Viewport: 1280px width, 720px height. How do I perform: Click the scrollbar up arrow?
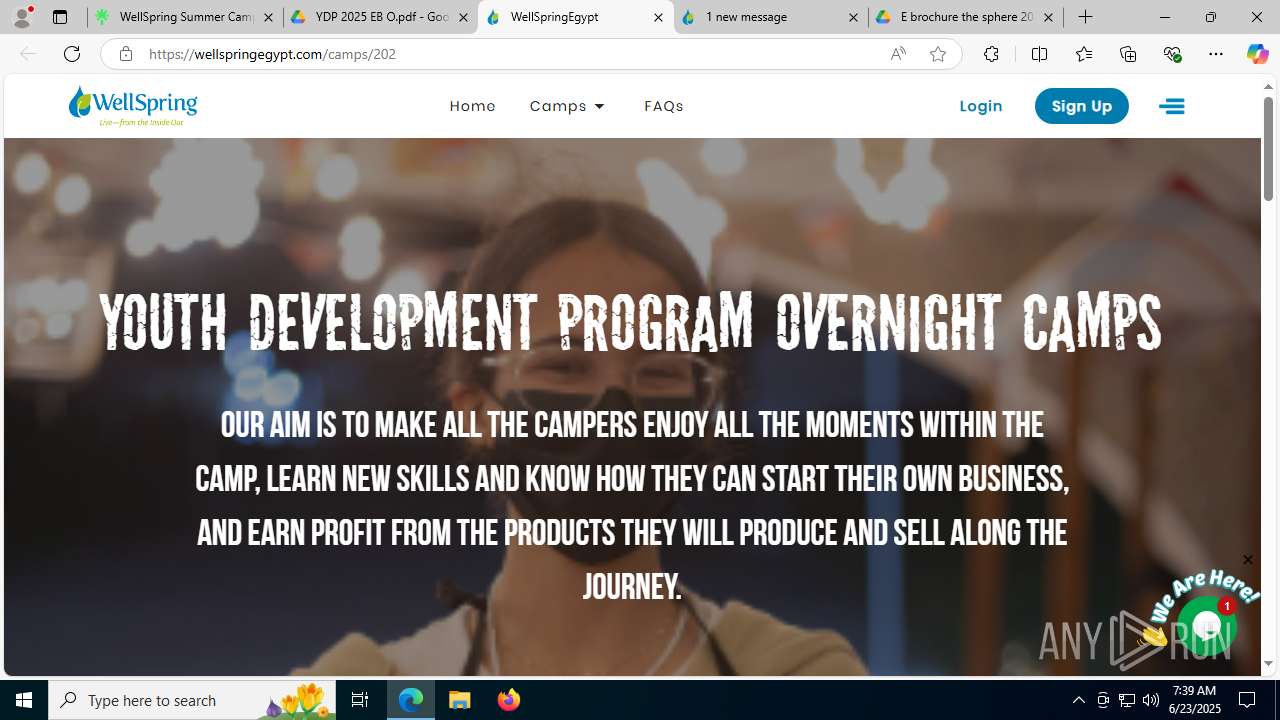pos(1268,87)
